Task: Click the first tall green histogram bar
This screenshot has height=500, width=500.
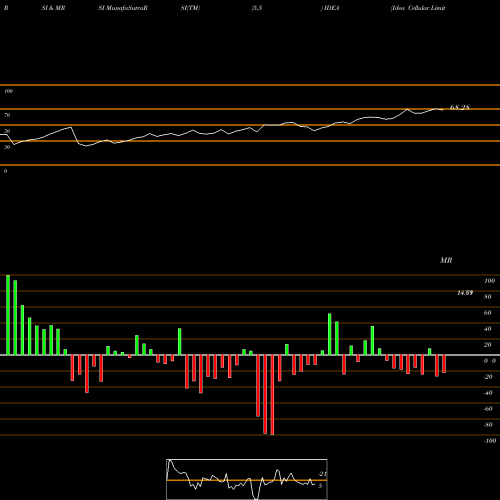Action: click(8, 315)
